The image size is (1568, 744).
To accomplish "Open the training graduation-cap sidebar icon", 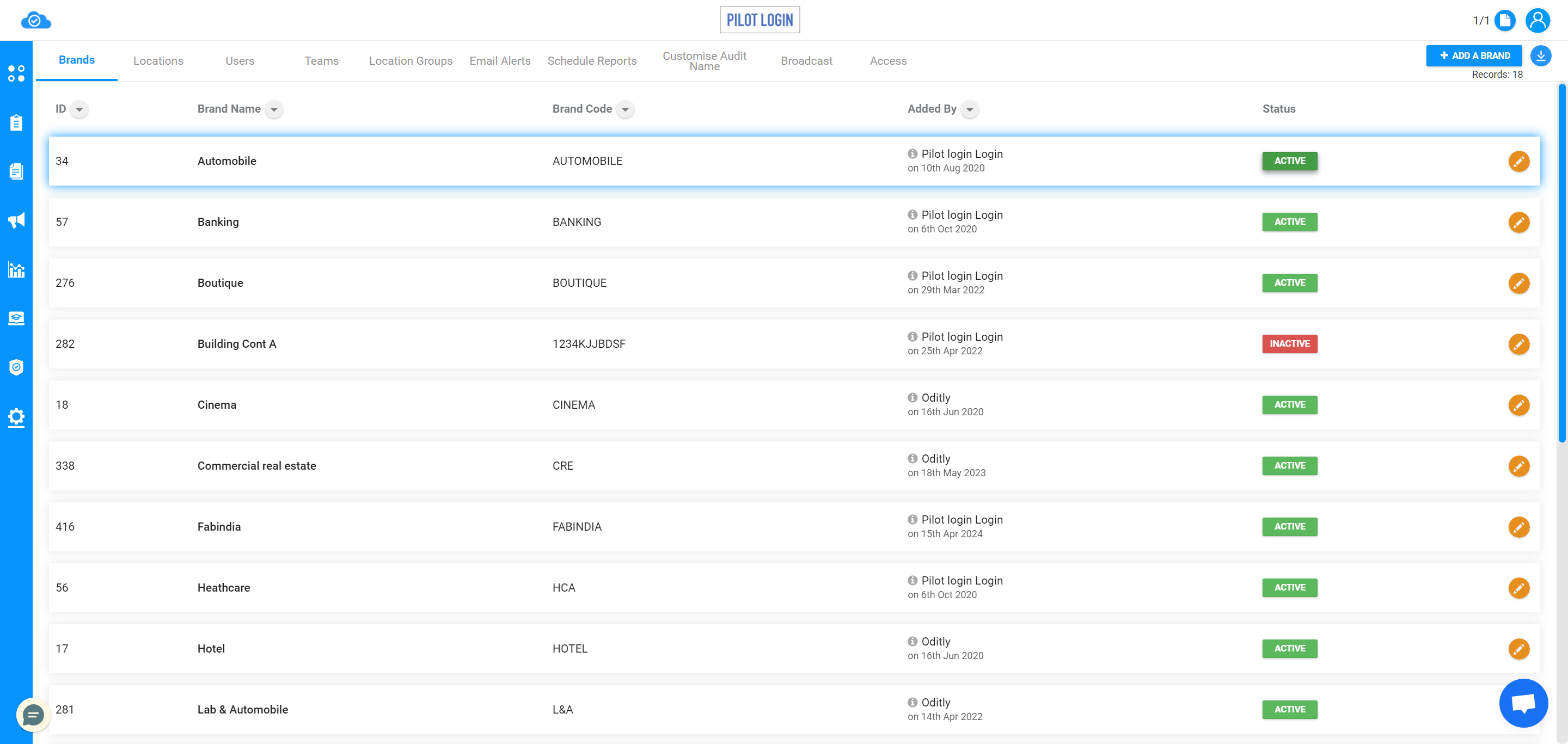I will 16,318.
